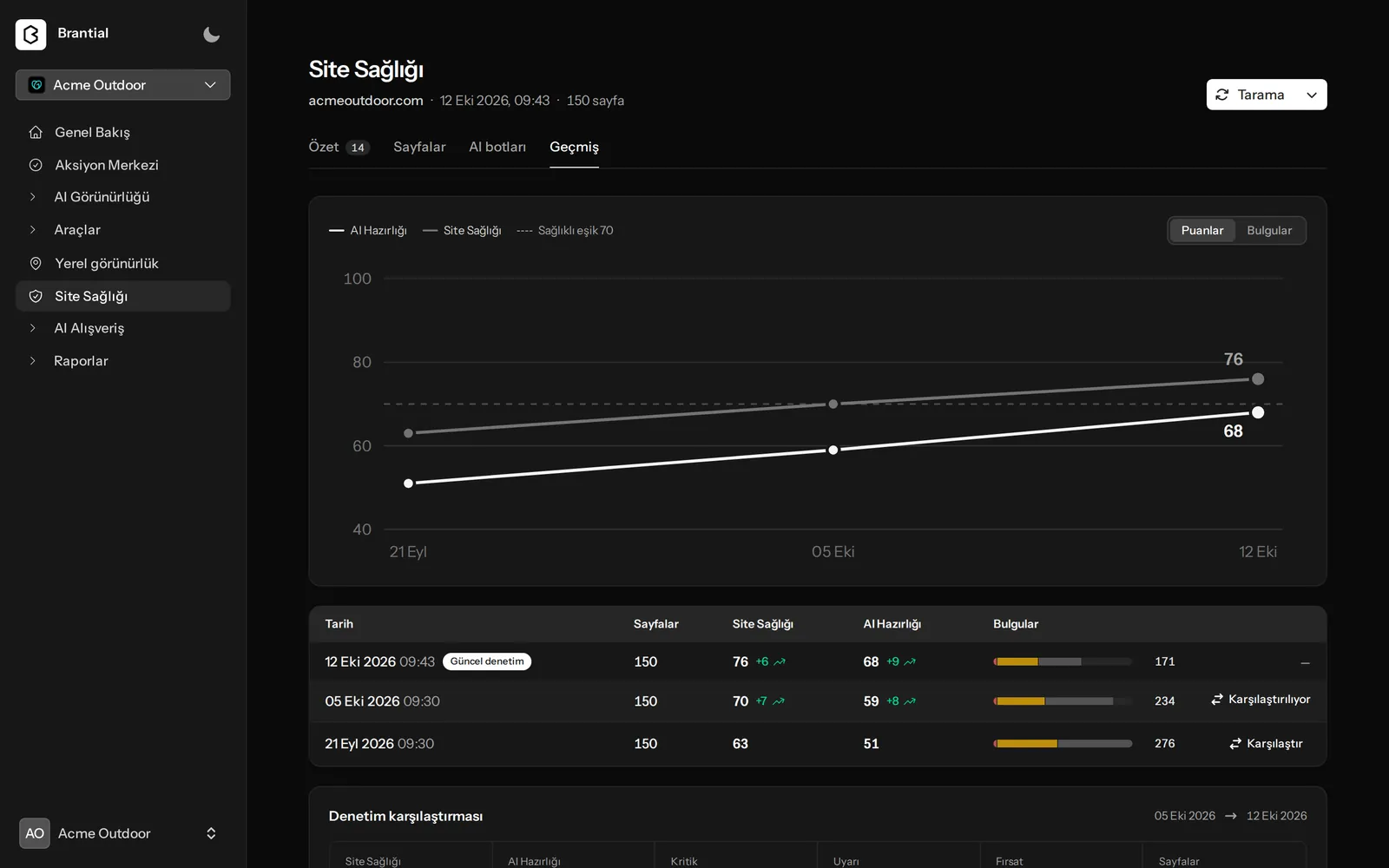1389x868 pixels.
Task: Select the Geçmiş tab
Action: [x=574, y=147]
